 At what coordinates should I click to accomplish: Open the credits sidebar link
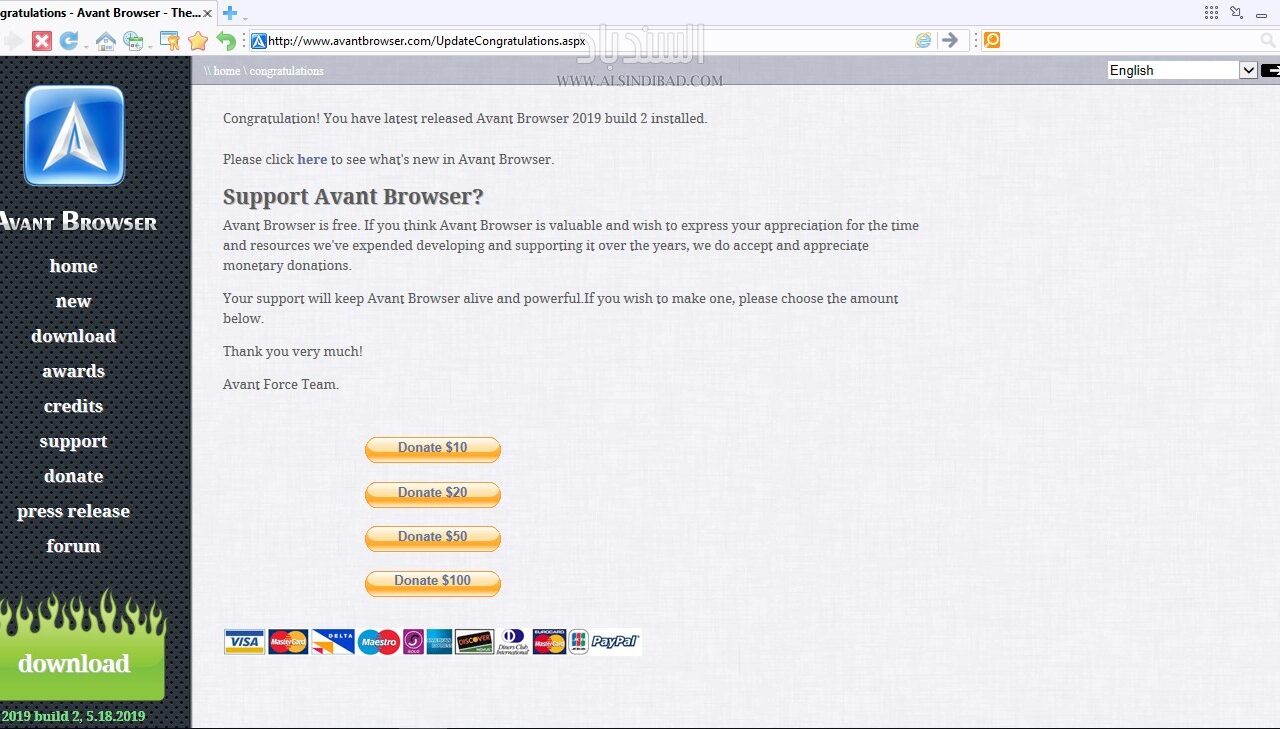74,406
